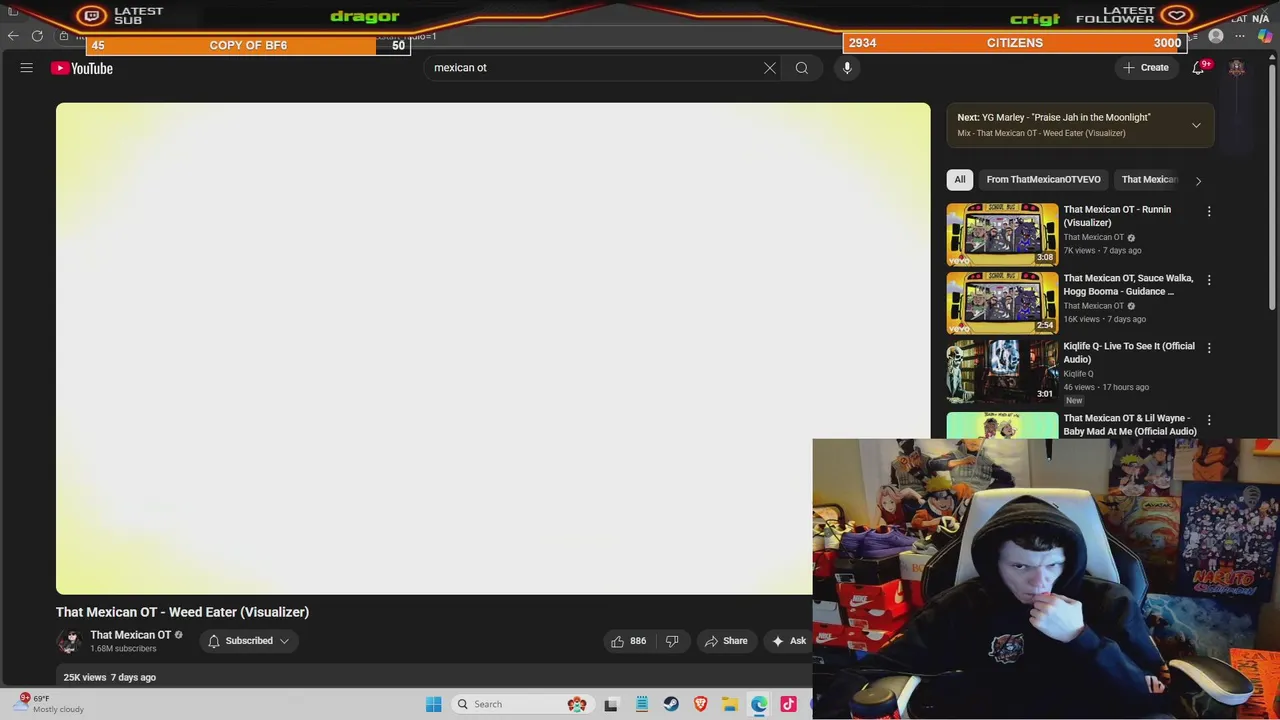Viewport: 1280px width, 720px height.
Task: Go to the YouTube home logo
Action: click(82, 68)
